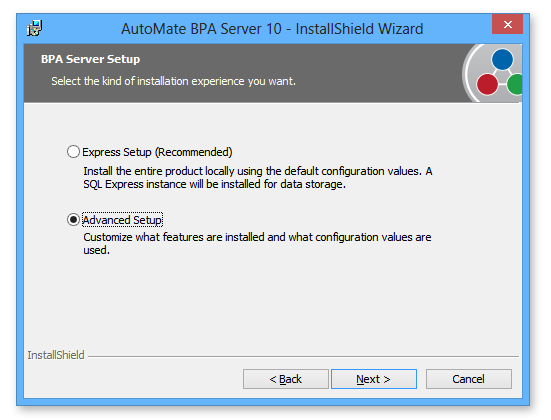
Task: Go back with the '< Back' button
Action: pos(286,379)
